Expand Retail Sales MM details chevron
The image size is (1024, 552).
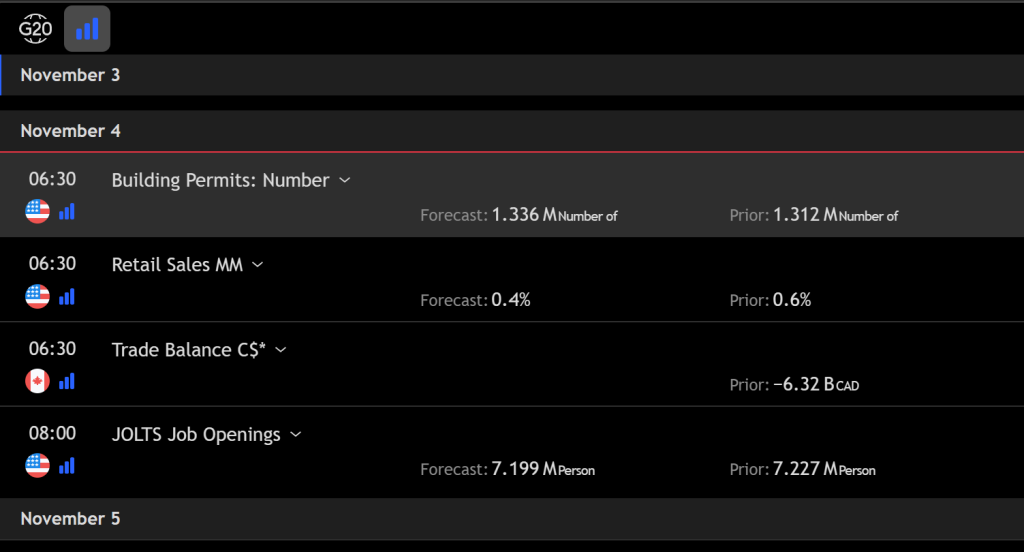click(258, 265)
